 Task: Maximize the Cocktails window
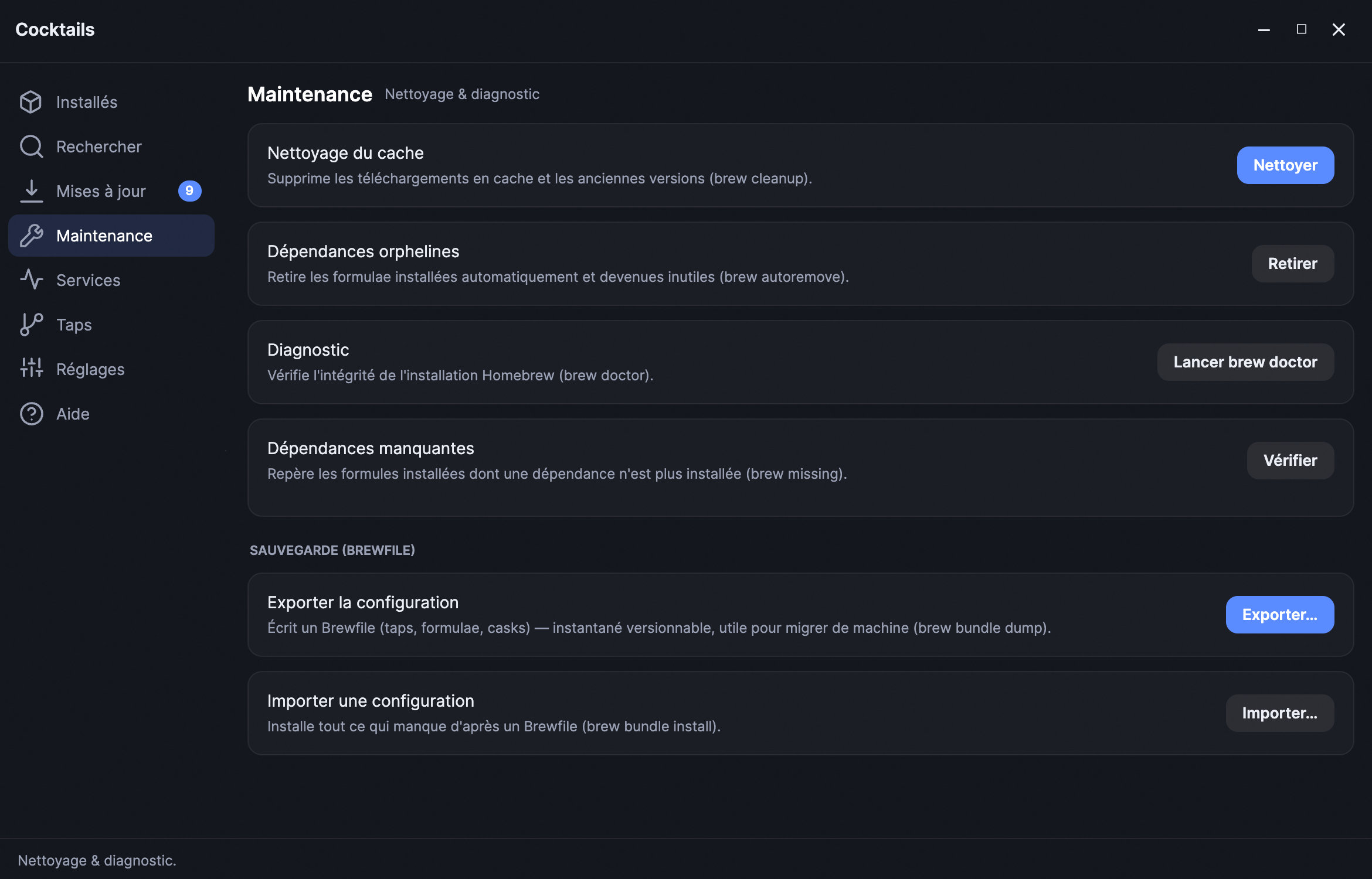[1301, 29]
